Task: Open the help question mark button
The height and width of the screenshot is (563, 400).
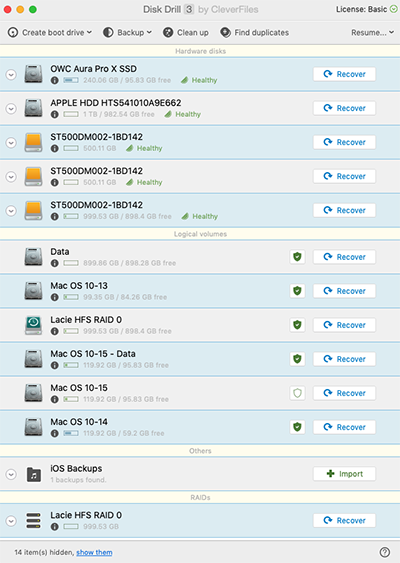Action: click(x=385, y=552)
